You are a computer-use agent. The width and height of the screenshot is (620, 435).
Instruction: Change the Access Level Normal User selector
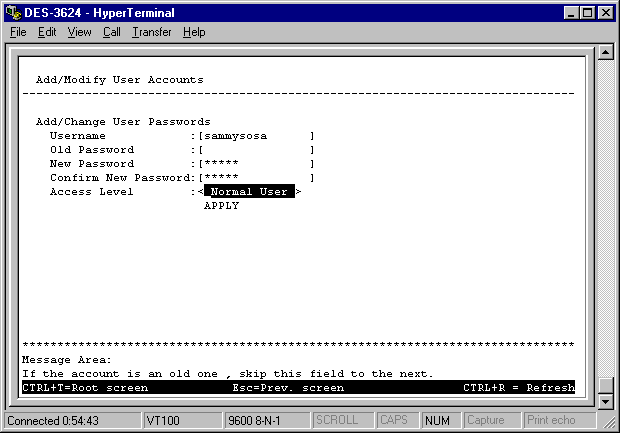[249, 192]
